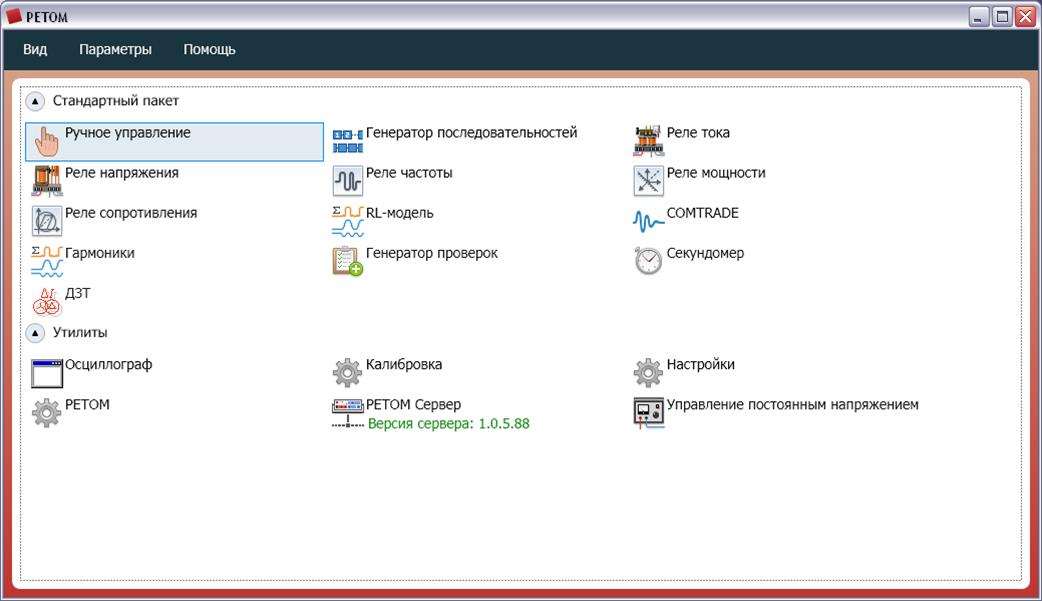Click the Реле напряжения label
Screen dimensions: 1042x601
[122, 173]
